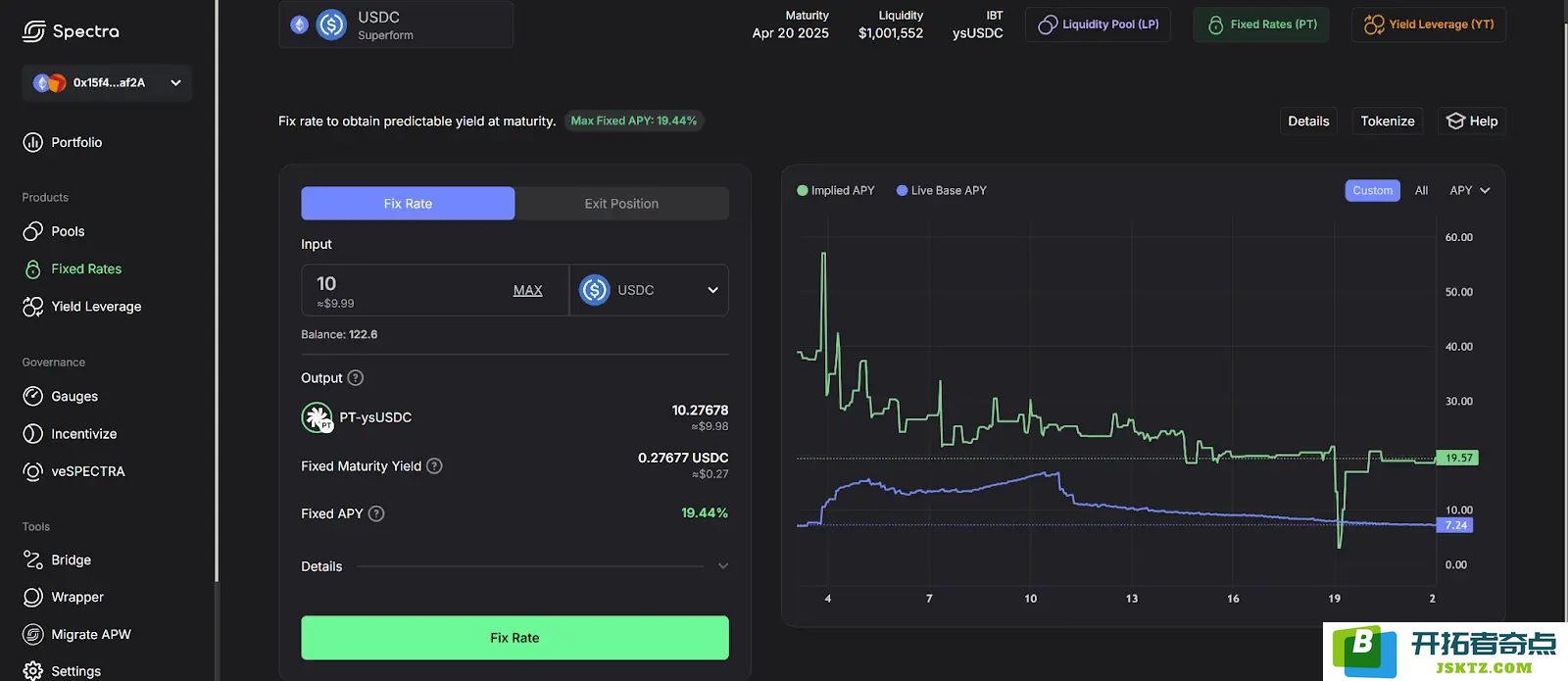
Task: Click the Fixed Rates lock icon
Action: [32, 268]
